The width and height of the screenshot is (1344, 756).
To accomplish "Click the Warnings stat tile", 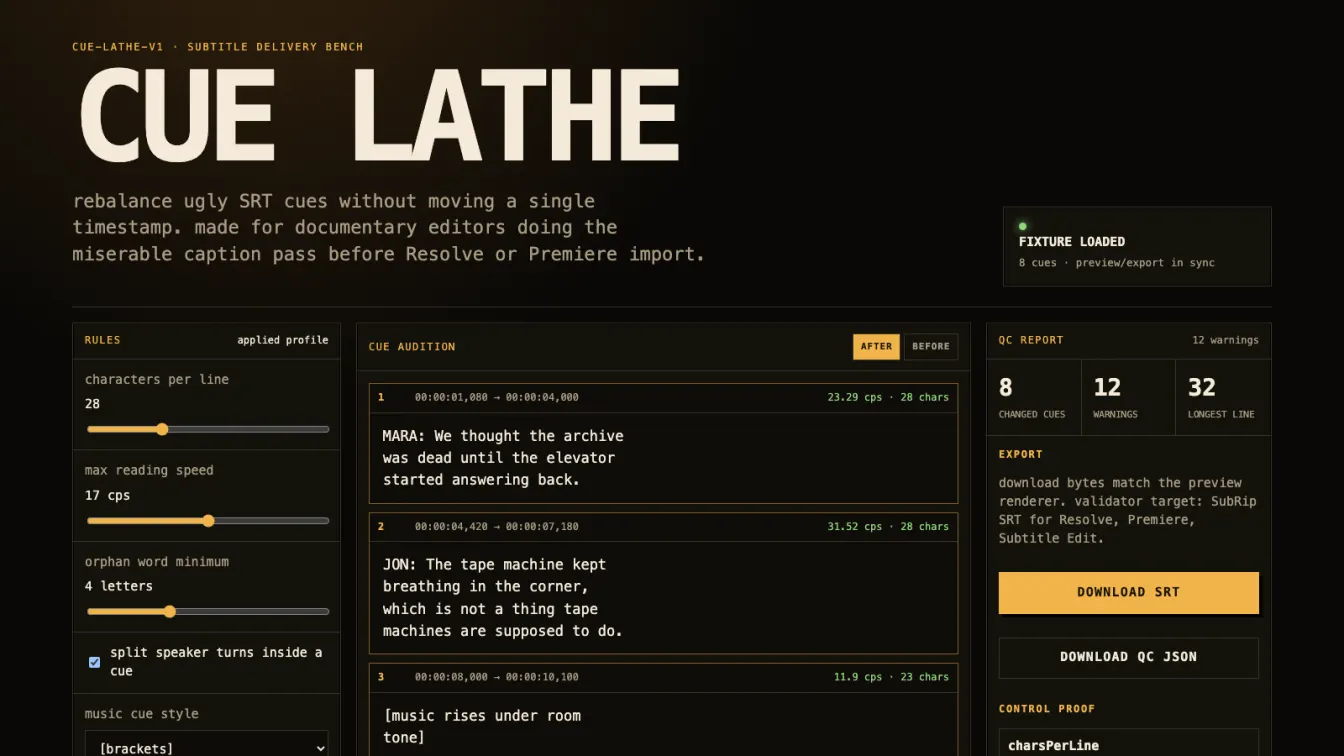I will (x=1128, y=397).
